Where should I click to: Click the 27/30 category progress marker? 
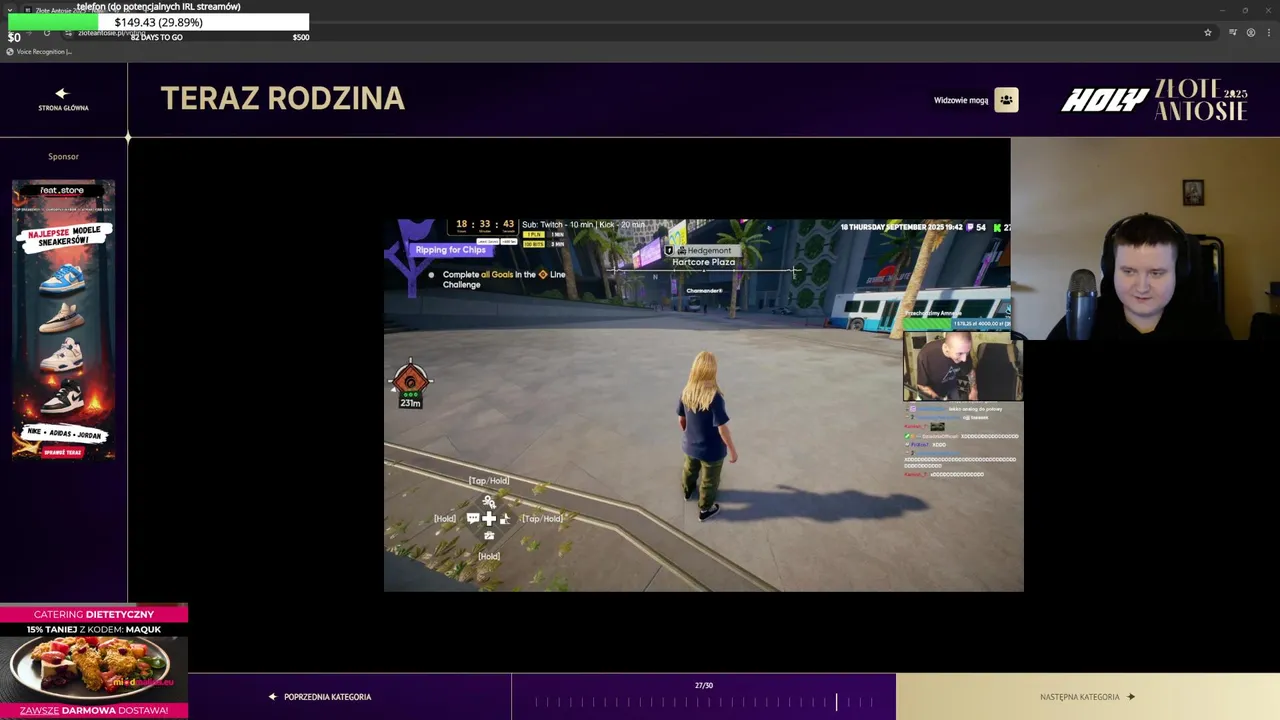[837, 702]
